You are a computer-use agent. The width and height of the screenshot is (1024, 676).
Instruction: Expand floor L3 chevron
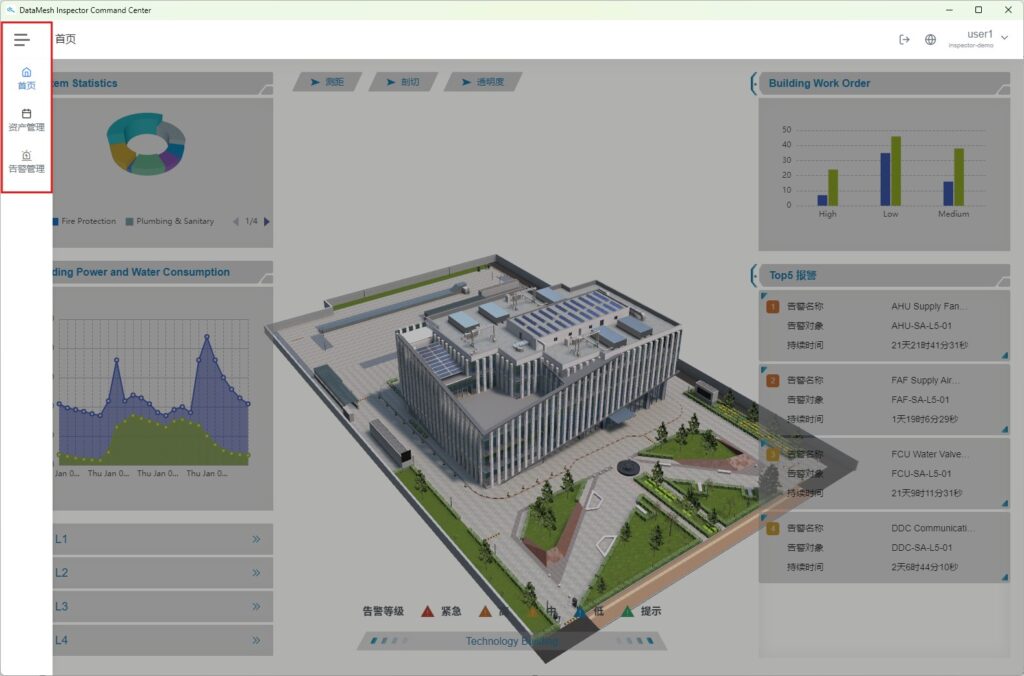pos(256,606)
